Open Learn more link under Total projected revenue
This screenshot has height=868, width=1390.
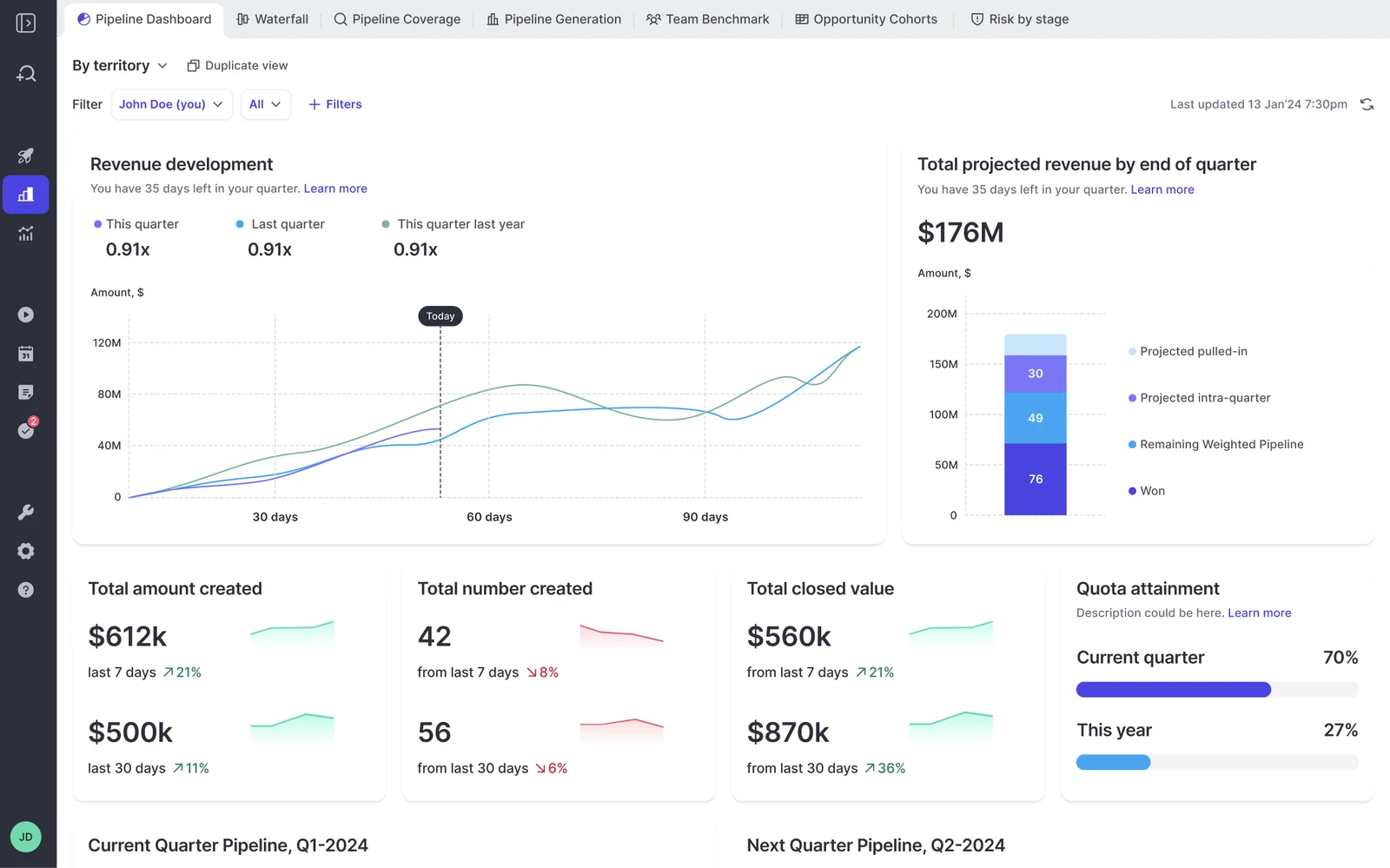click(x=1162, y=189)
